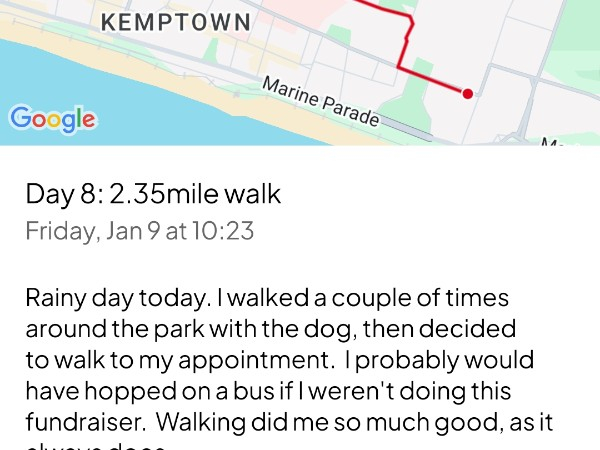600x450 pixels.
Task: Click the Friday, Jan 9 at 10:23 timestamp
Action: 139,232
